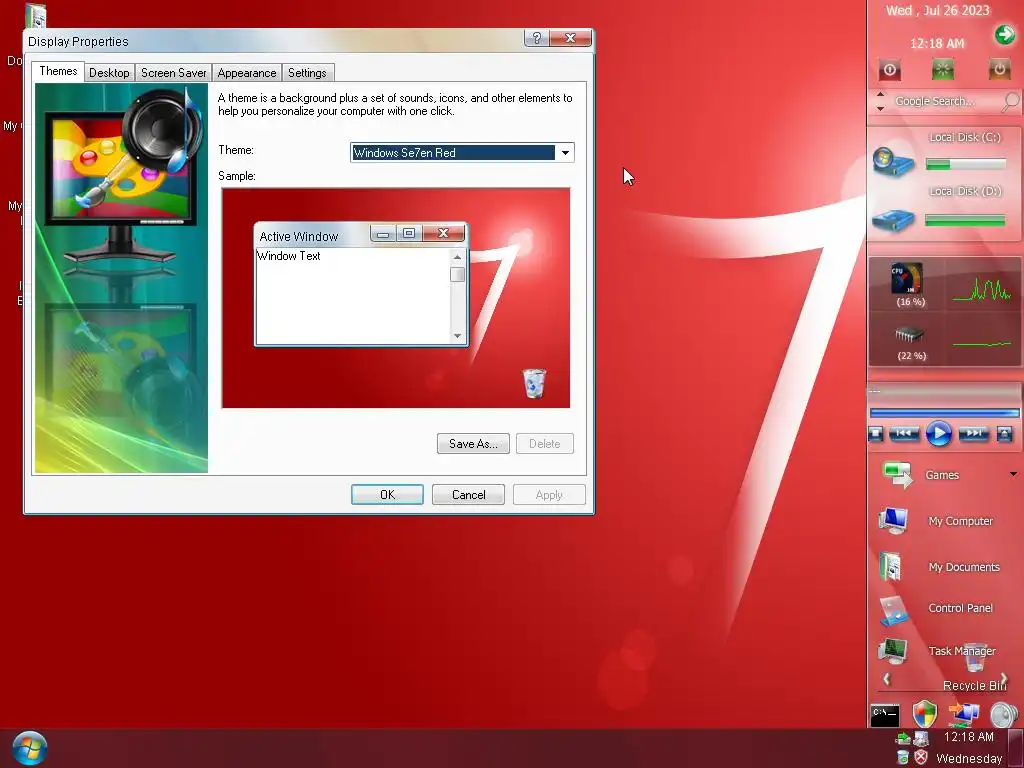Screen dimensions: 1024x768
Task: Click Local Disk (D:) usage bar
Action: click(x=966, y=221)
